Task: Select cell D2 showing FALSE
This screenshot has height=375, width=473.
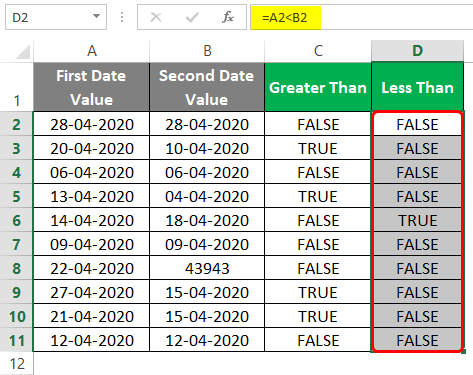Action: pos(417,124)
